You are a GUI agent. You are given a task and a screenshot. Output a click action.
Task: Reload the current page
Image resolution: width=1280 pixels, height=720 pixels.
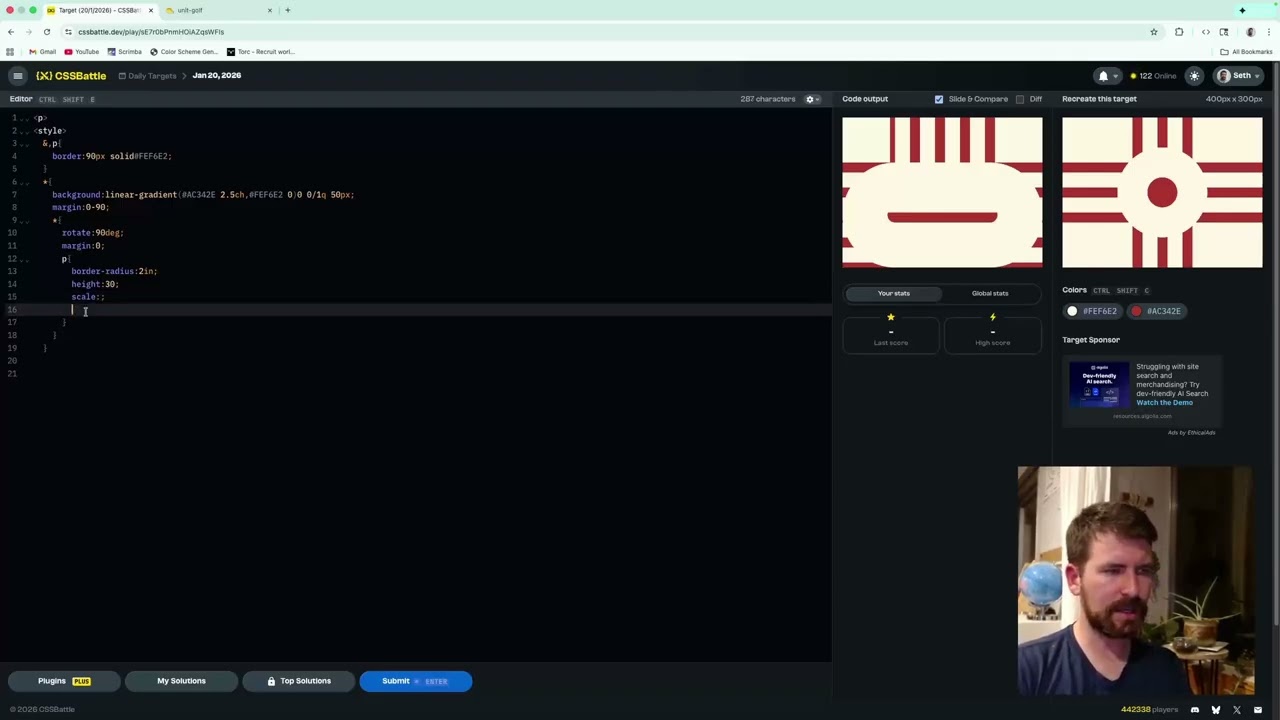[x=47, y=32]
